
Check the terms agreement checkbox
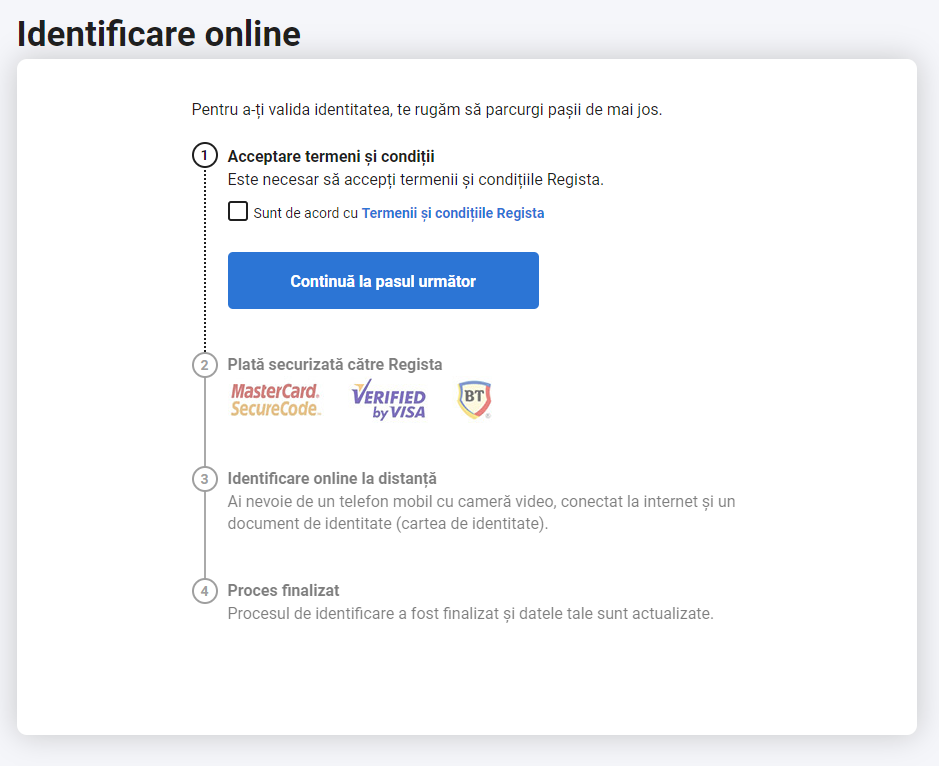pyautogui.click(x=238, y=211)
